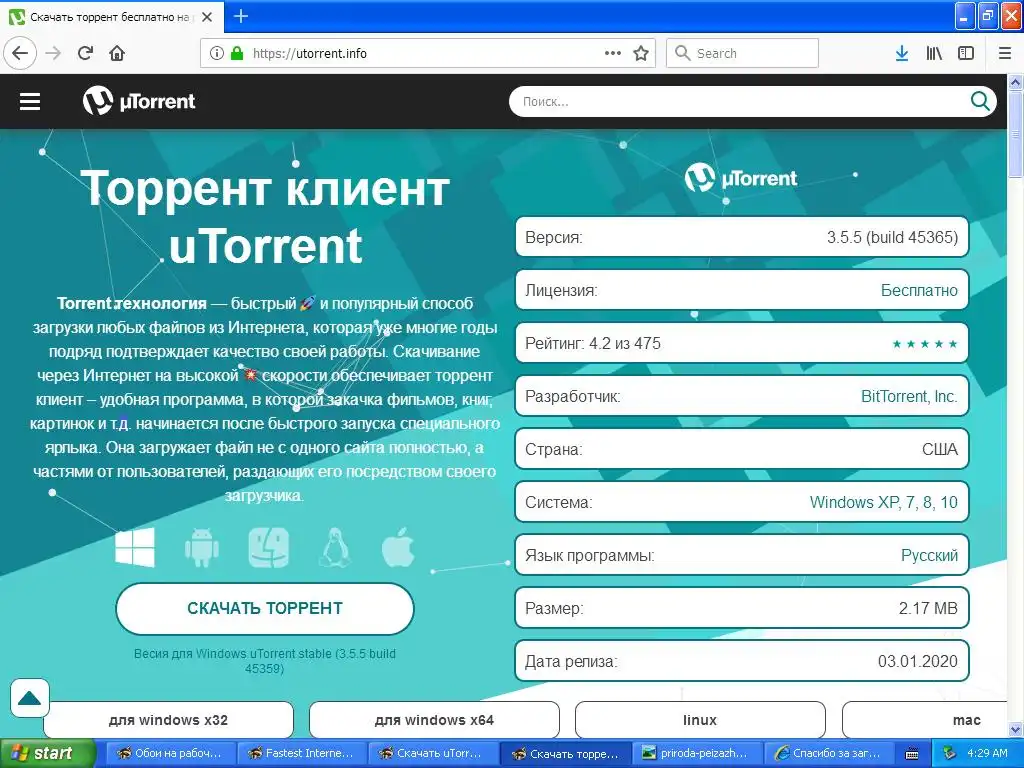
Task: Switch to priroda-peizazh... taskbar window
Action: pyautogui.click(x=695, y=754)
